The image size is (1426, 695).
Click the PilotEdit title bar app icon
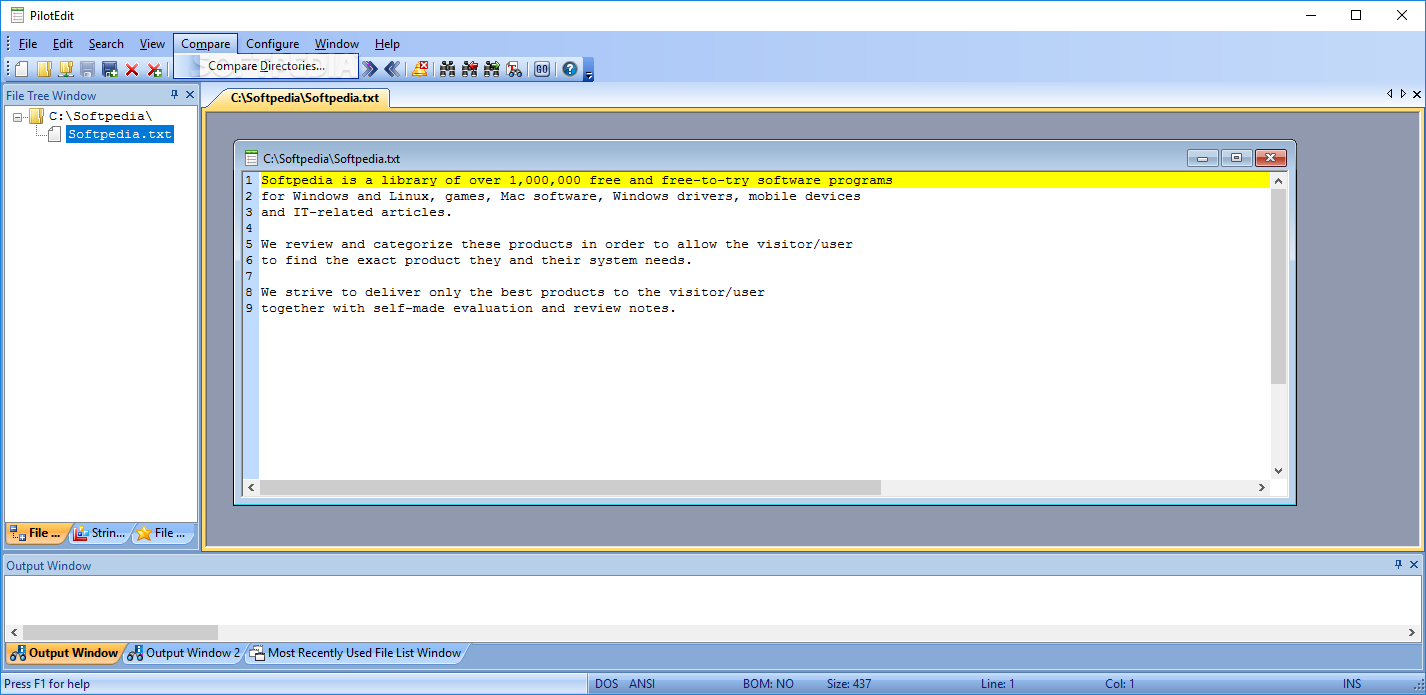click(x=17, y=15)
